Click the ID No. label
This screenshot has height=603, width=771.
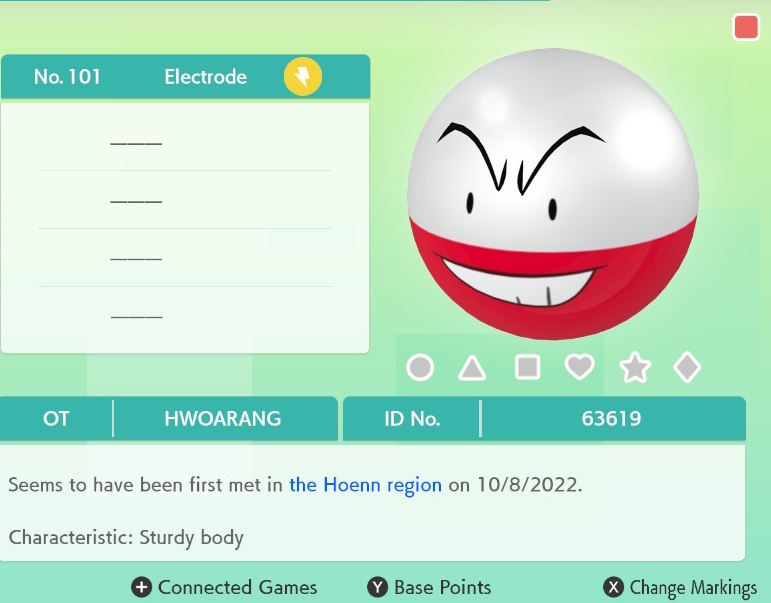coord(412,419)
